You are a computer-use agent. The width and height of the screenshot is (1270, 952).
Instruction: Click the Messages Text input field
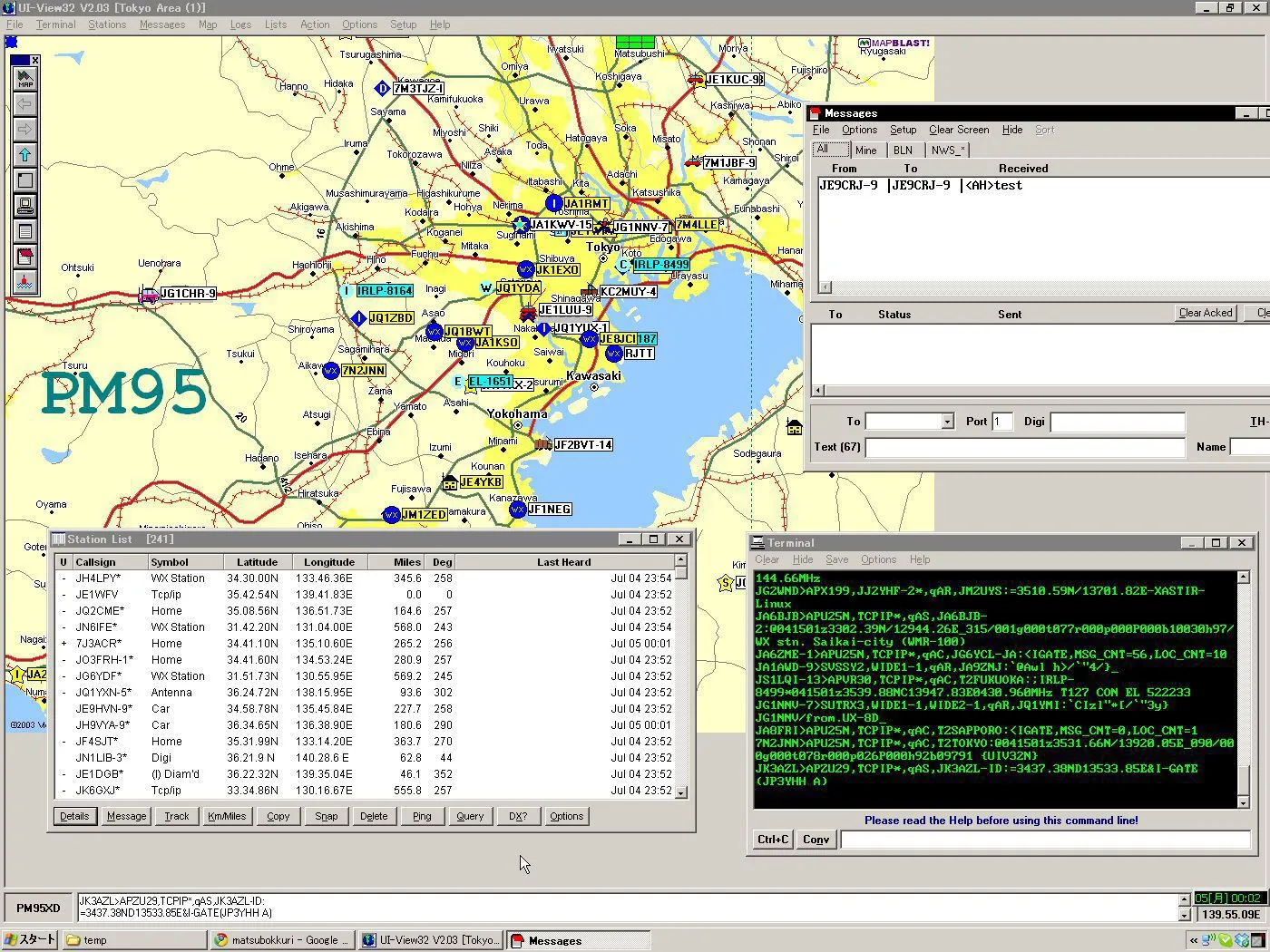click(1025, 447)
